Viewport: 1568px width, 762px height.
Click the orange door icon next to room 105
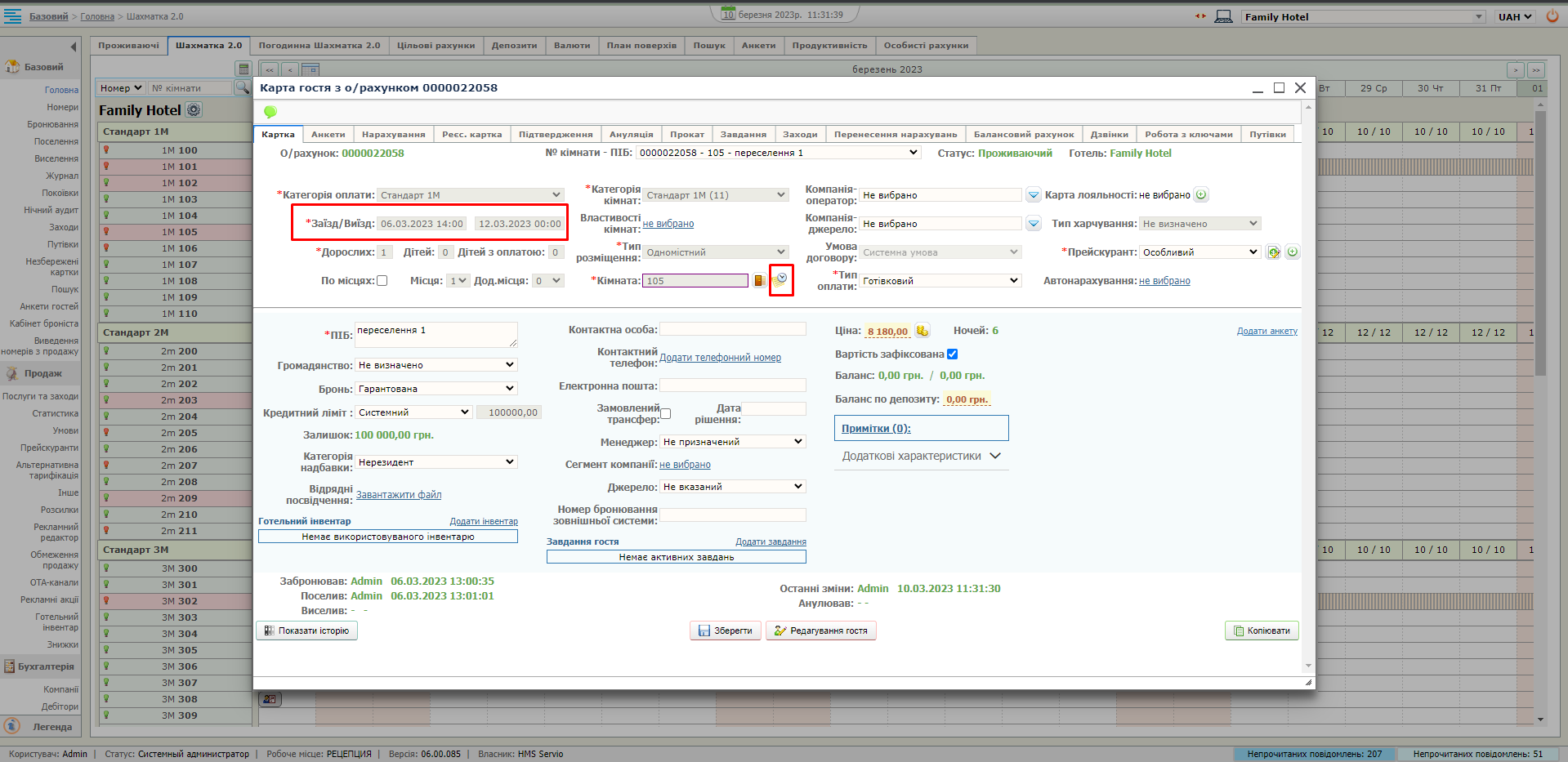tap(759, 281)
